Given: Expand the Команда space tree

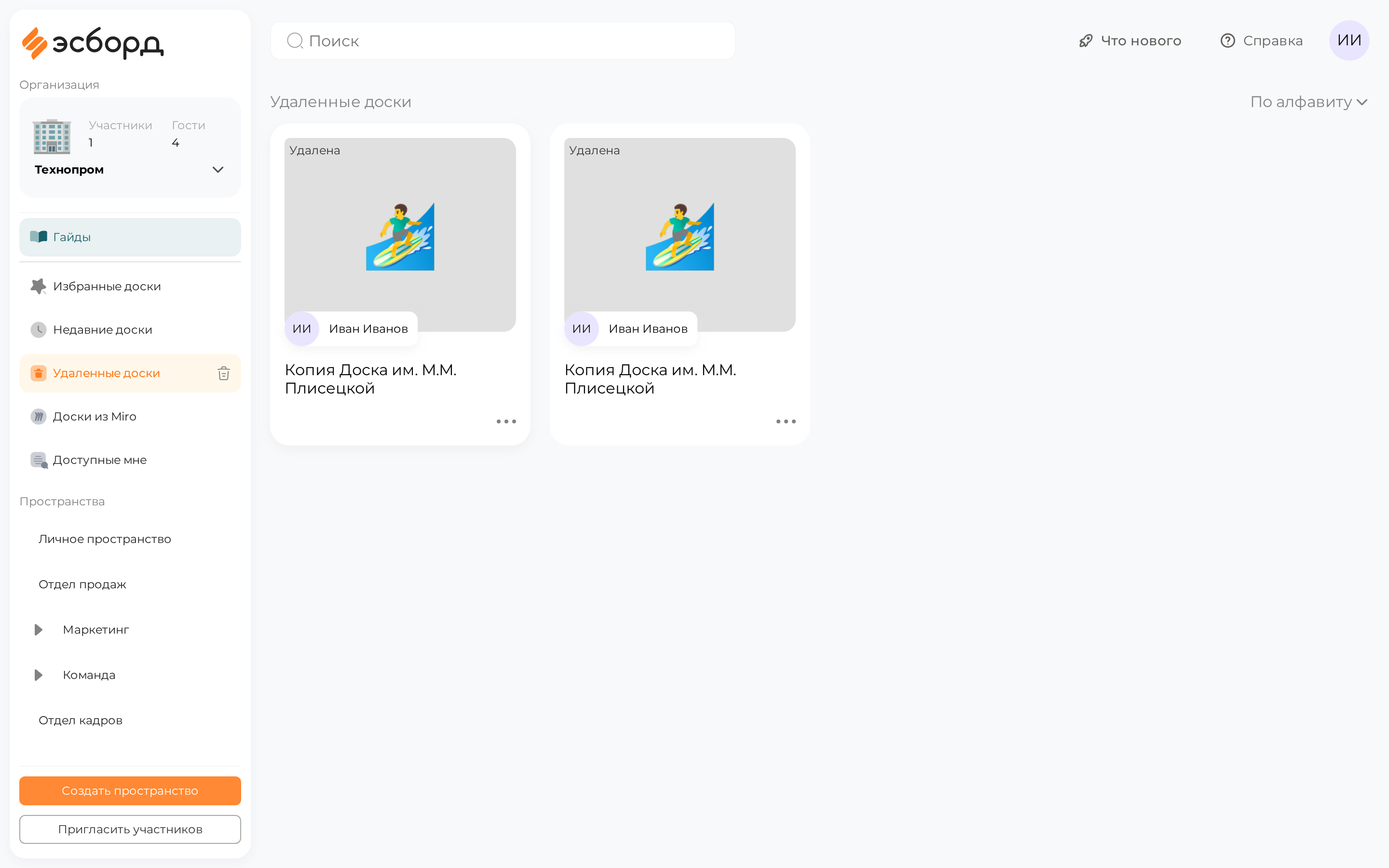Looking at the screenshot, I should (39, 675).
